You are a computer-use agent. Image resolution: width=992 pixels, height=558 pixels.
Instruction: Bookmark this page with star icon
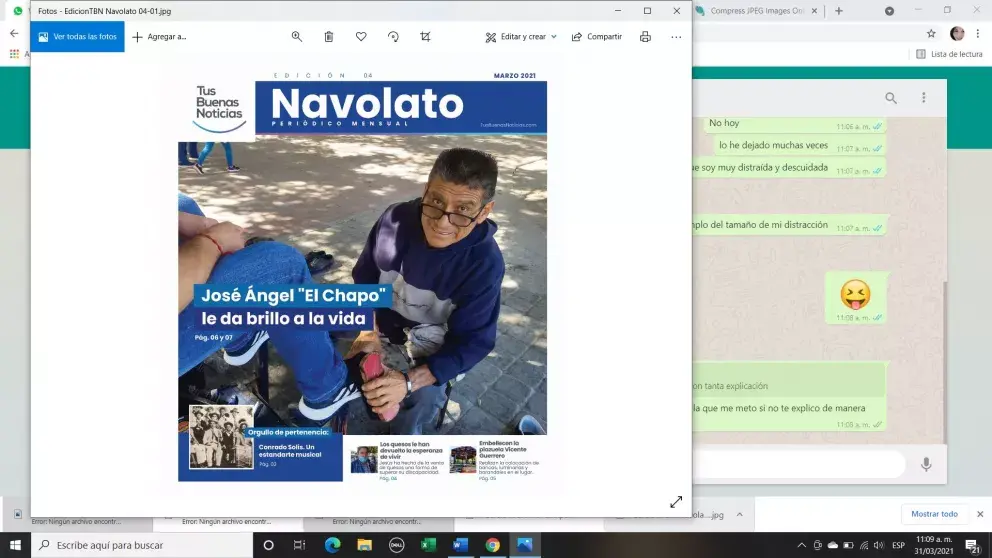(x=931, y=34)
